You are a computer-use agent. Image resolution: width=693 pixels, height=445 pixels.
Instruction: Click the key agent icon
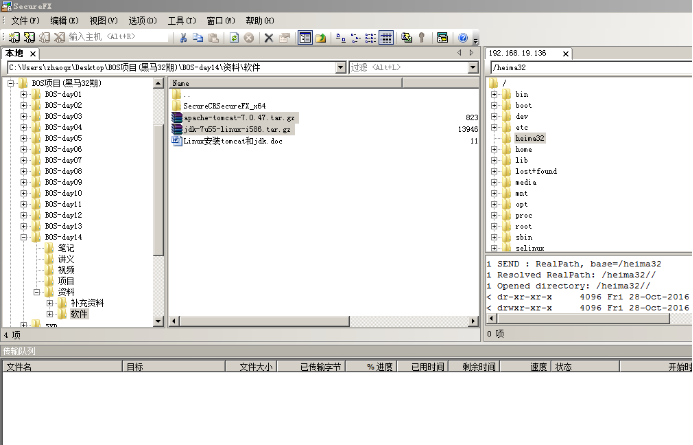(422, 38)
